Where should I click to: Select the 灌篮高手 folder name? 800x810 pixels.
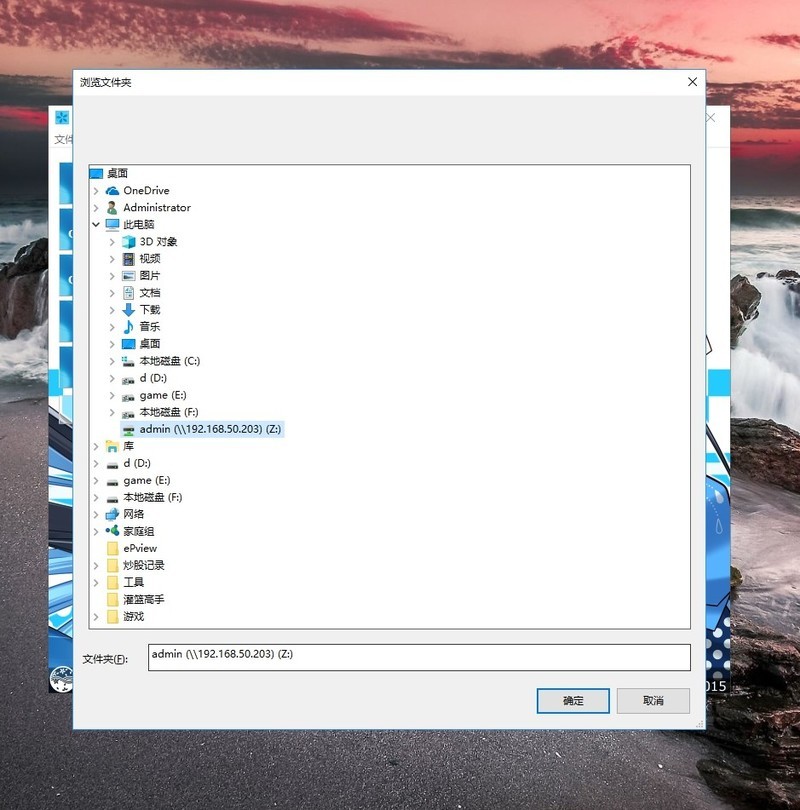tap(144, 600)
